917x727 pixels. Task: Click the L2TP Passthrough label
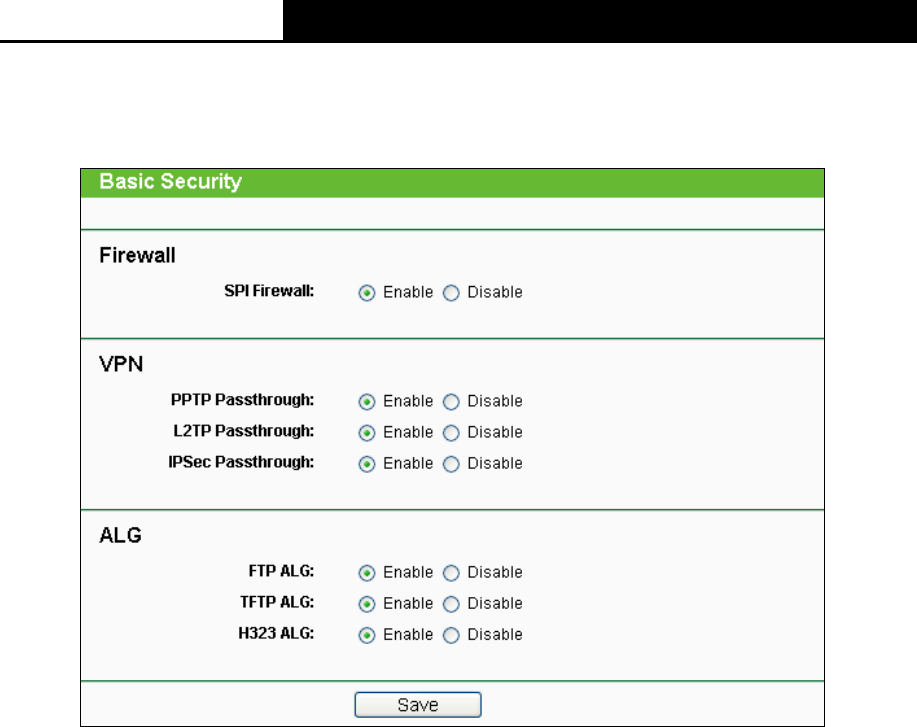pos(243,431)
